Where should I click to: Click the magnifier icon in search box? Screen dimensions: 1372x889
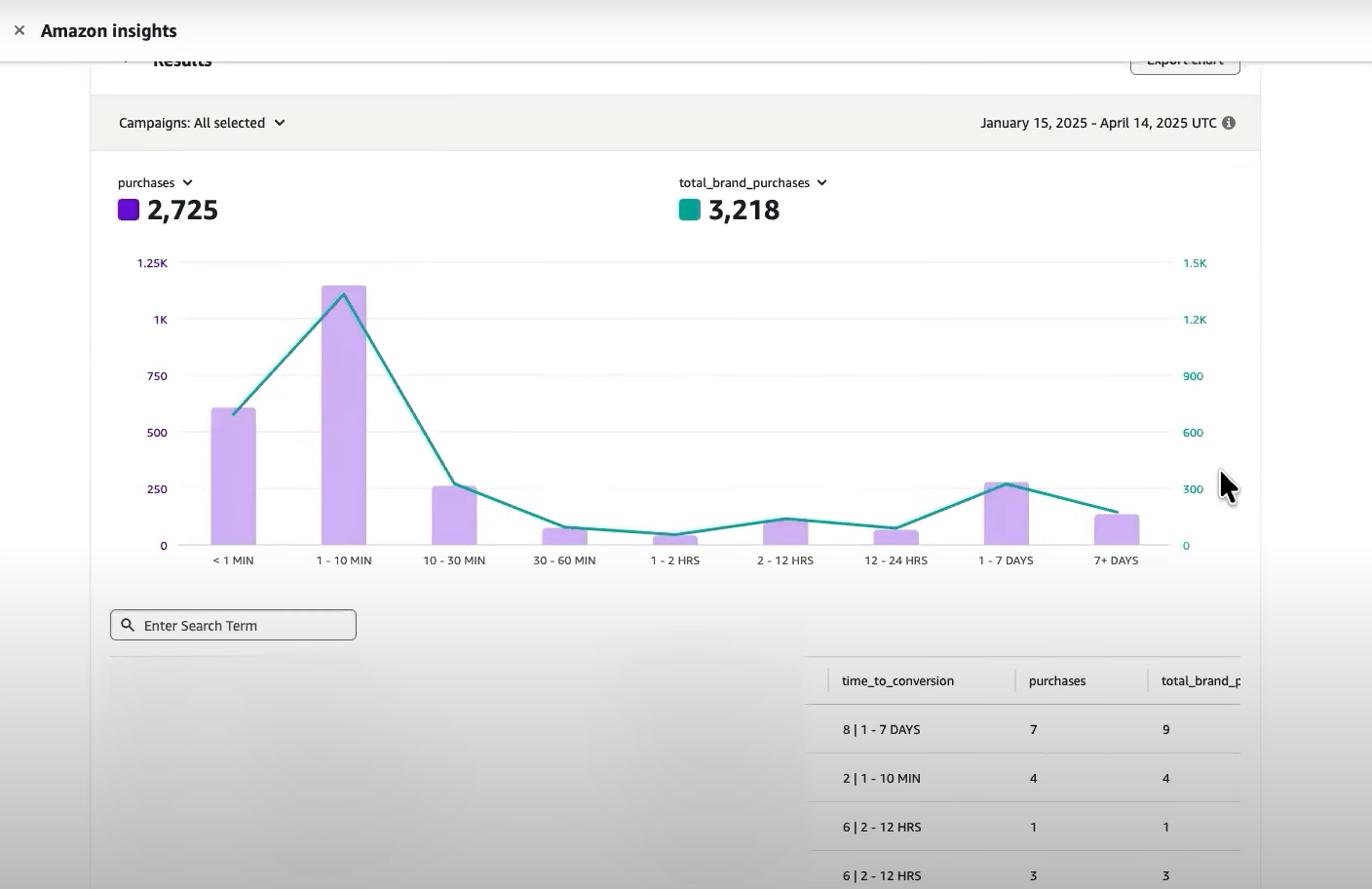tap(128, 625)
